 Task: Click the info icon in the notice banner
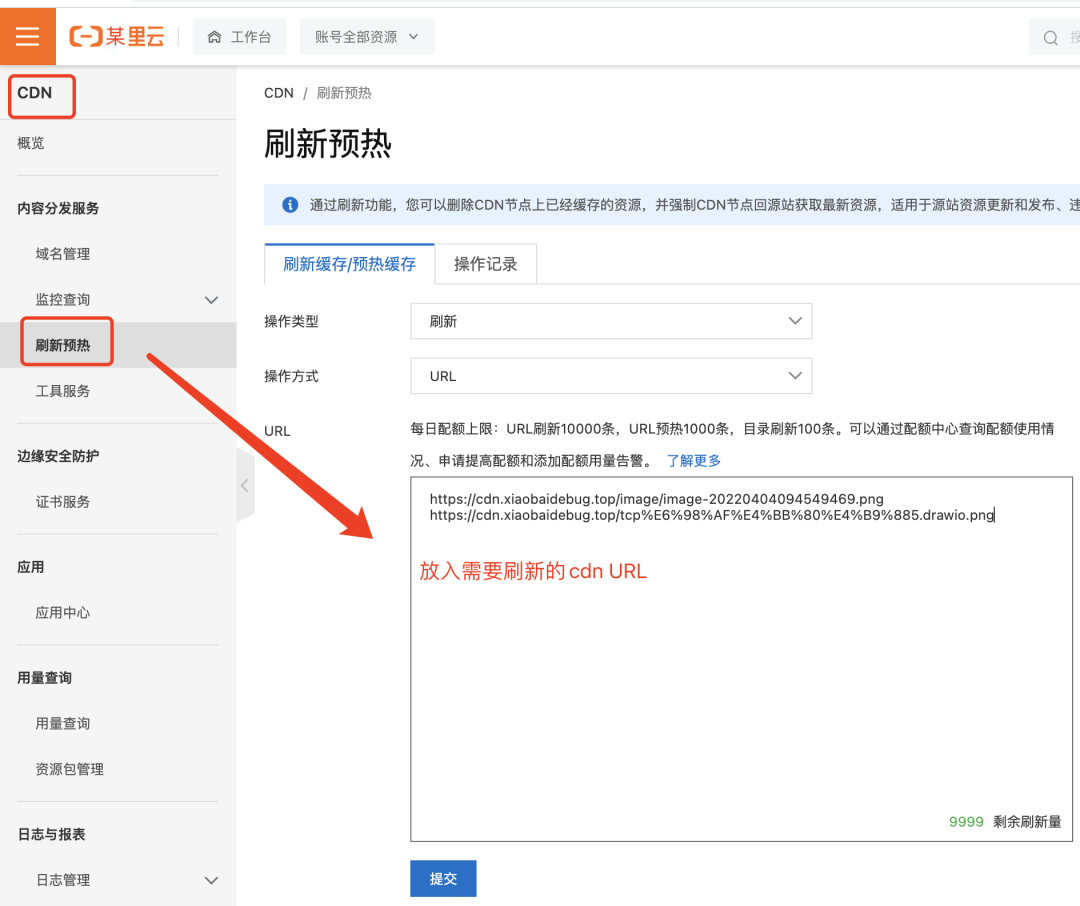(x=289, y=205)
